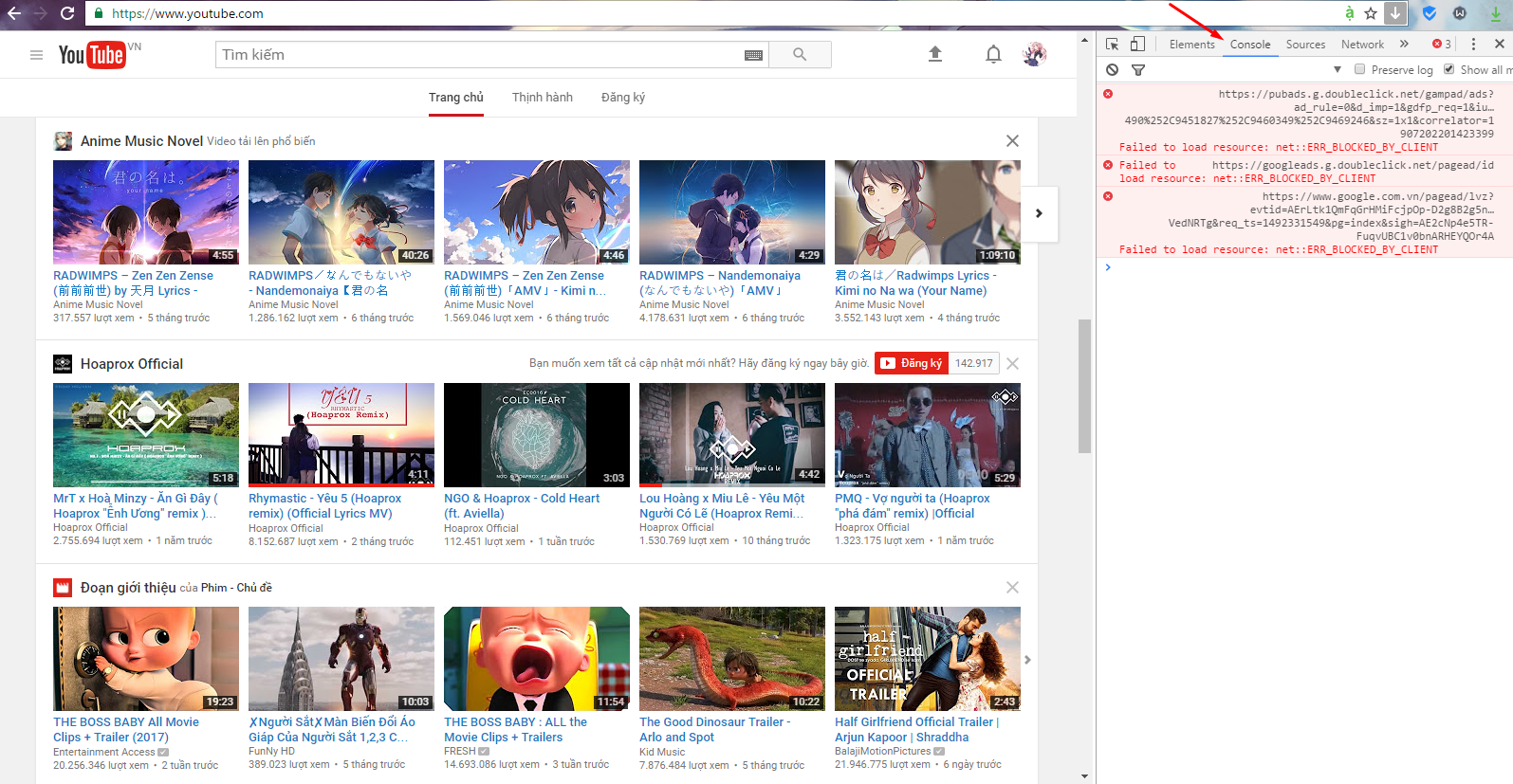The image size is (1513, 784).
Task: Click the page vertical scrollbar thumb
Action: [x=1084, y=386]
